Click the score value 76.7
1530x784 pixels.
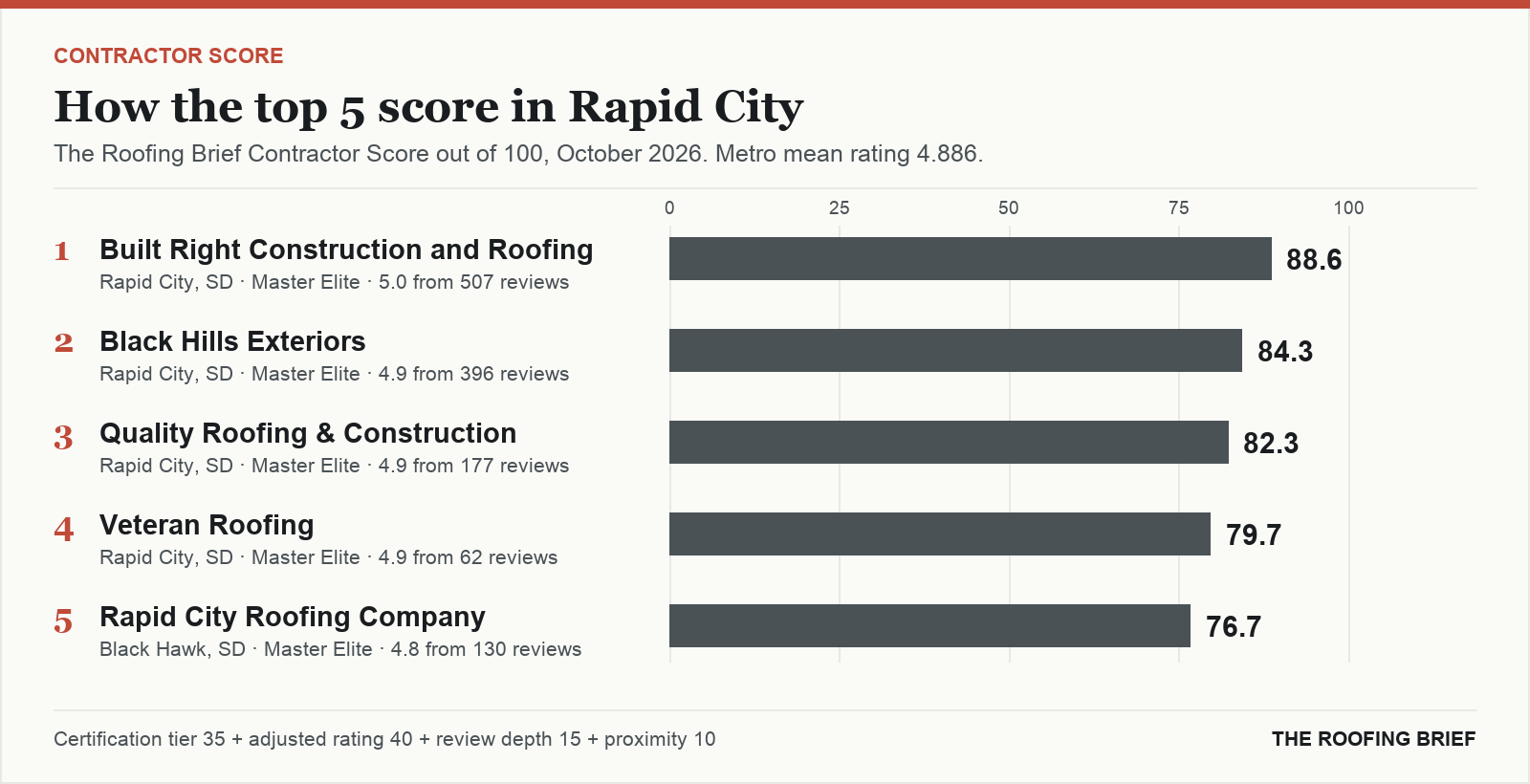coord(1234,626)
